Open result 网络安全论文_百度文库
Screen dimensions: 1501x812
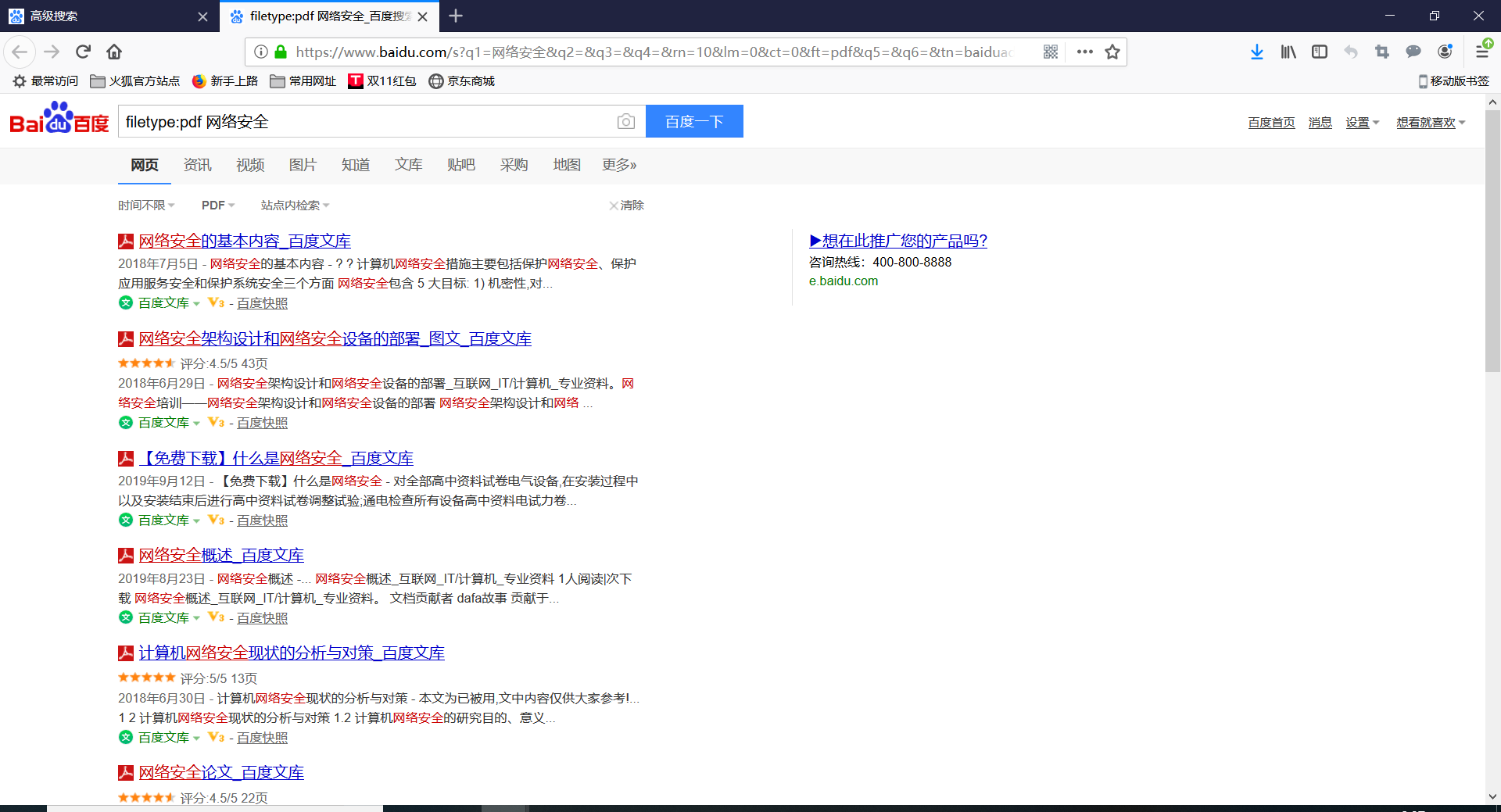coord(221,773)
